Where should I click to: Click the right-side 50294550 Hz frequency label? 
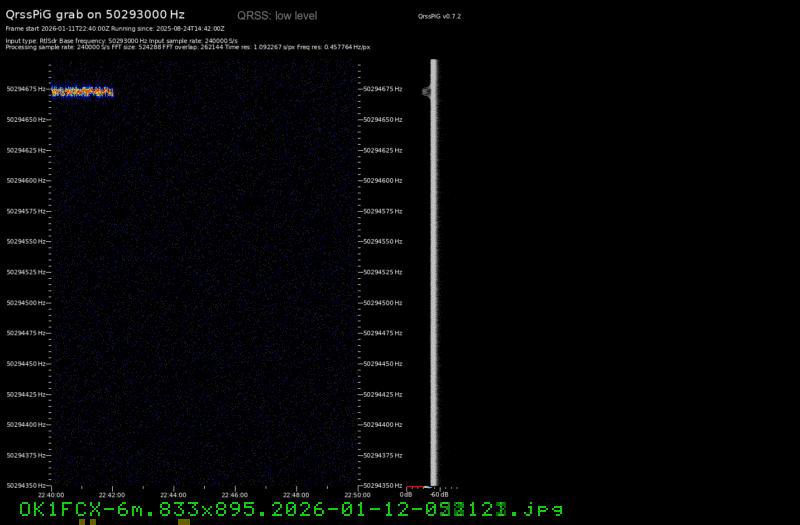point(384,242)
